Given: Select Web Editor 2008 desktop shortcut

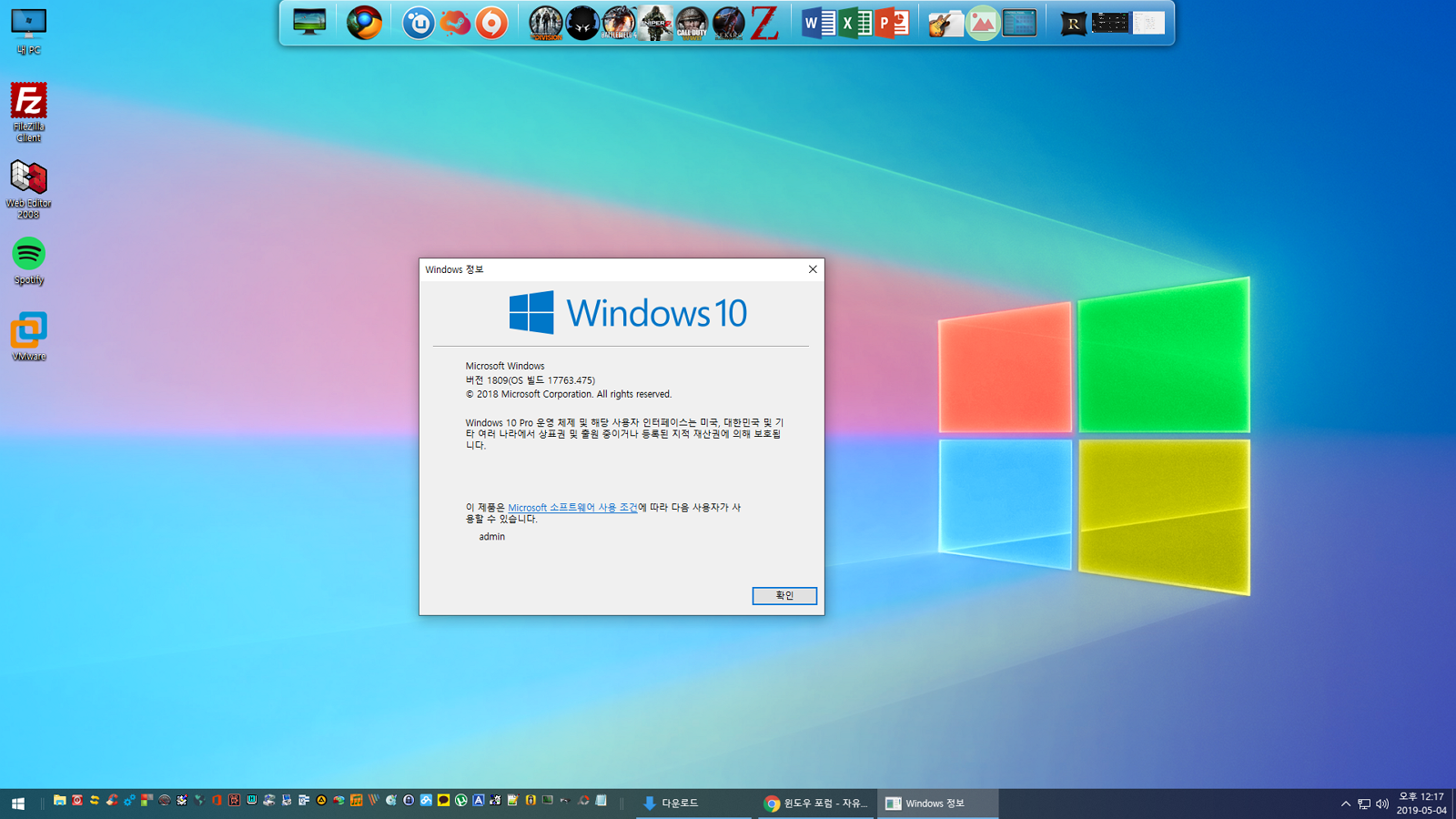Looking at the screenshot, I should click(x=28, y=189).
